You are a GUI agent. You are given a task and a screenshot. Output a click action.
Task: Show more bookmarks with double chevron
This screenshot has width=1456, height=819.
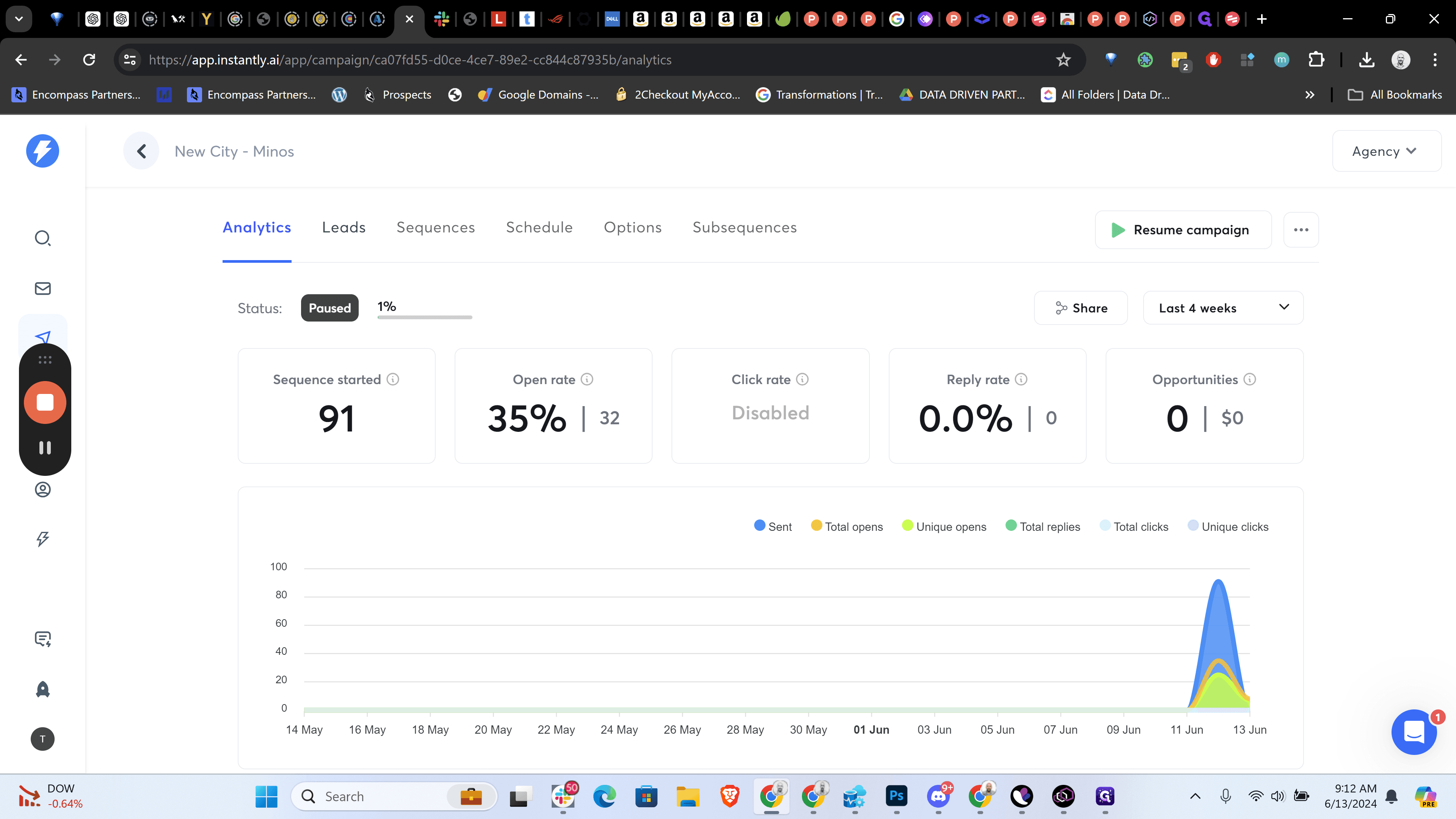(1310, 95)
